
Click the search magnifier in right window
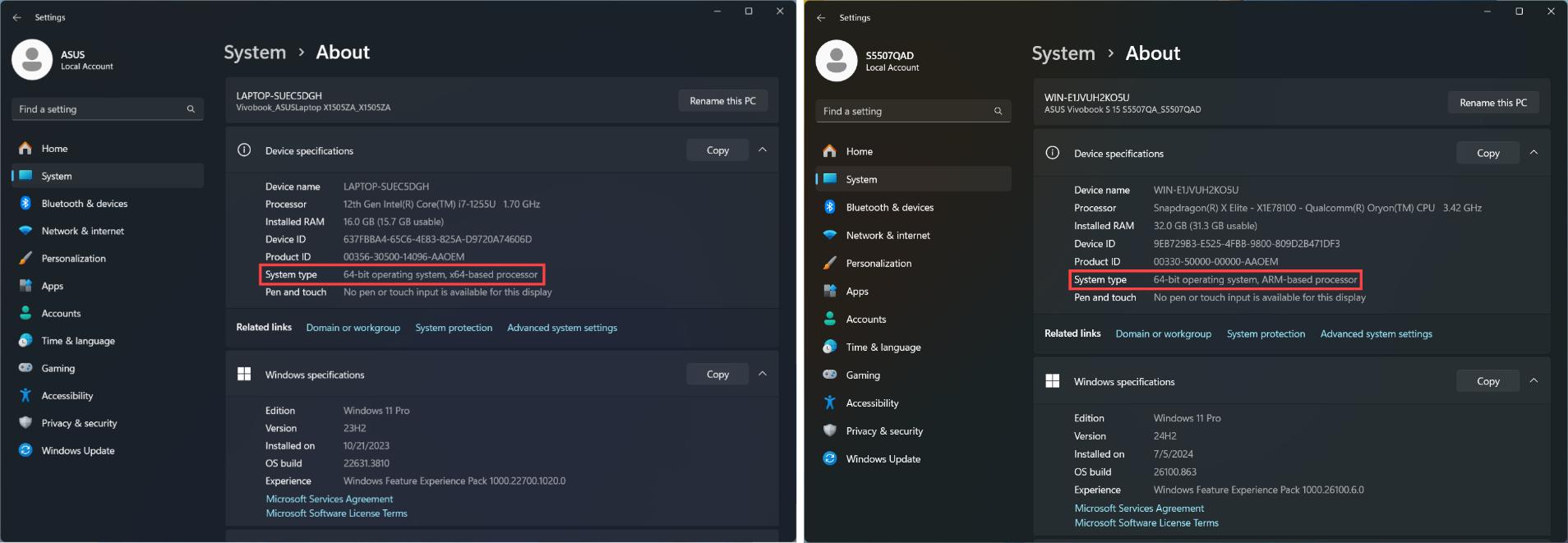[998, 111]
